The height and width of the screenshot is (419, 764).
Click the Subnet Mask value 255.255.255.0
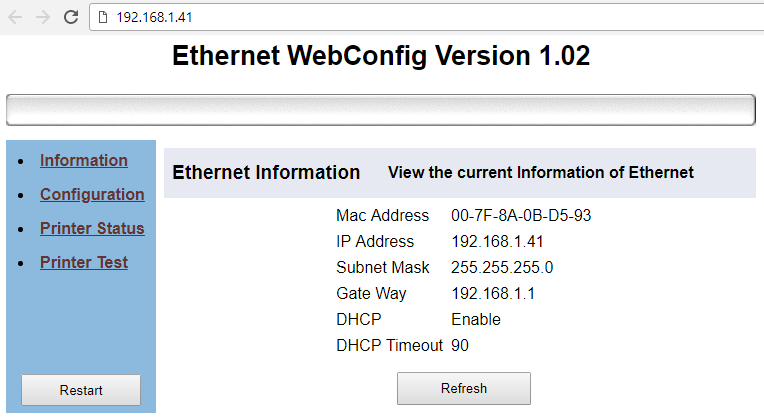pyautogui.click(x=502, y=267)
